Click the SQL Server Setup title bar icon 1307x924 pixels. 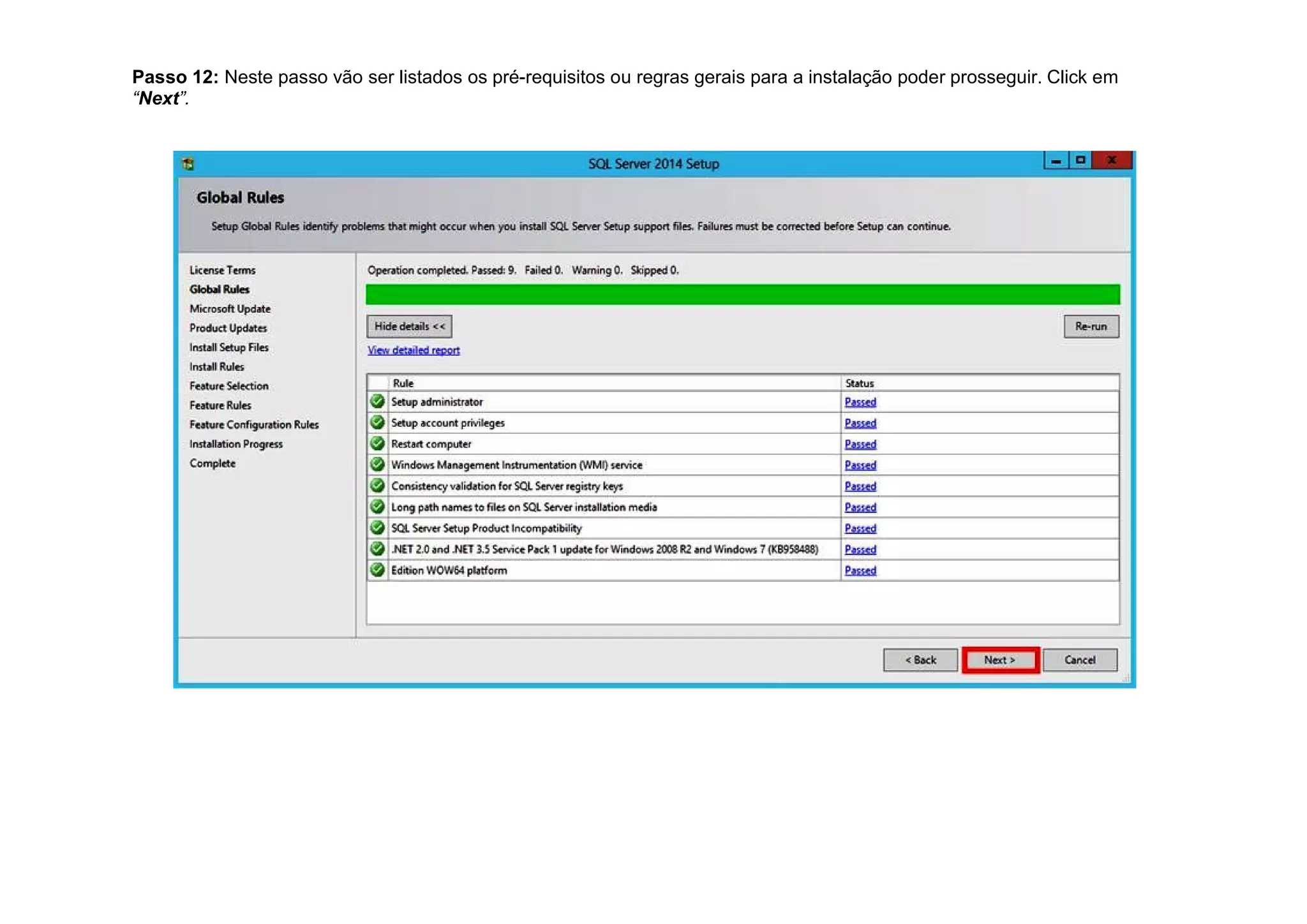point(188,164)
